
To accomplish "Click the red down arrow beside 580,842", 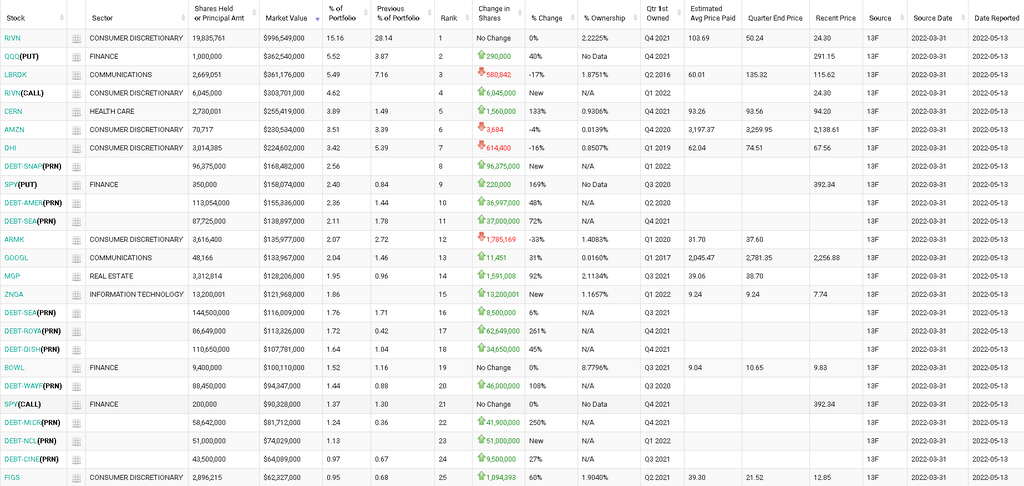I will click(481, 74).
